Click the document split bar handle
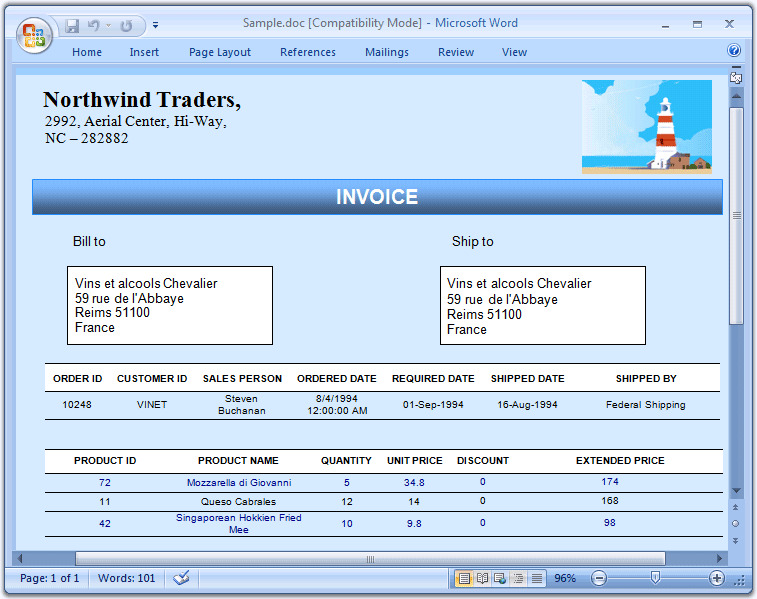 pyautogui.click(x=736, y=68)
